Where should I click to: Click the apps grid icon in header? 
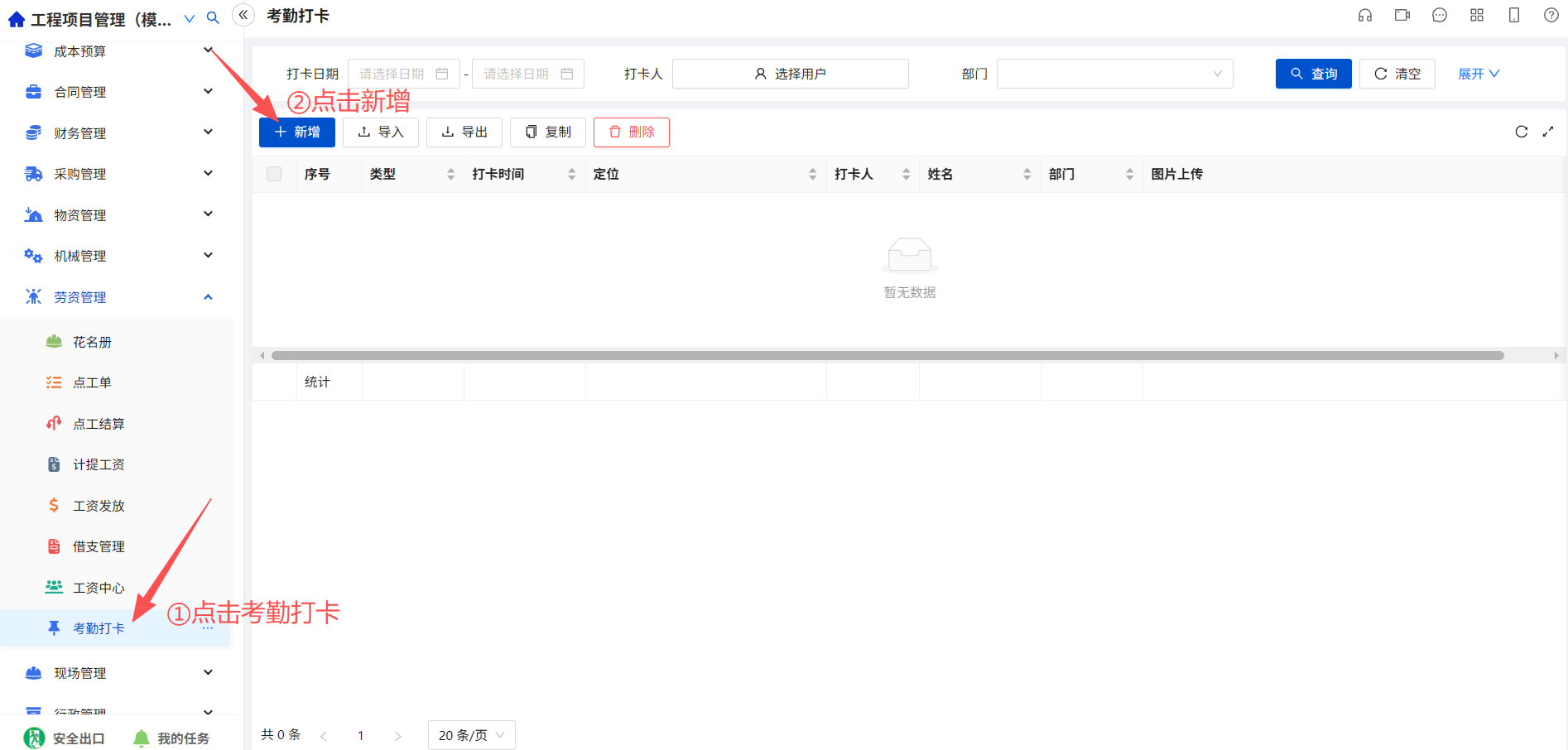[x=1477, y=16]
